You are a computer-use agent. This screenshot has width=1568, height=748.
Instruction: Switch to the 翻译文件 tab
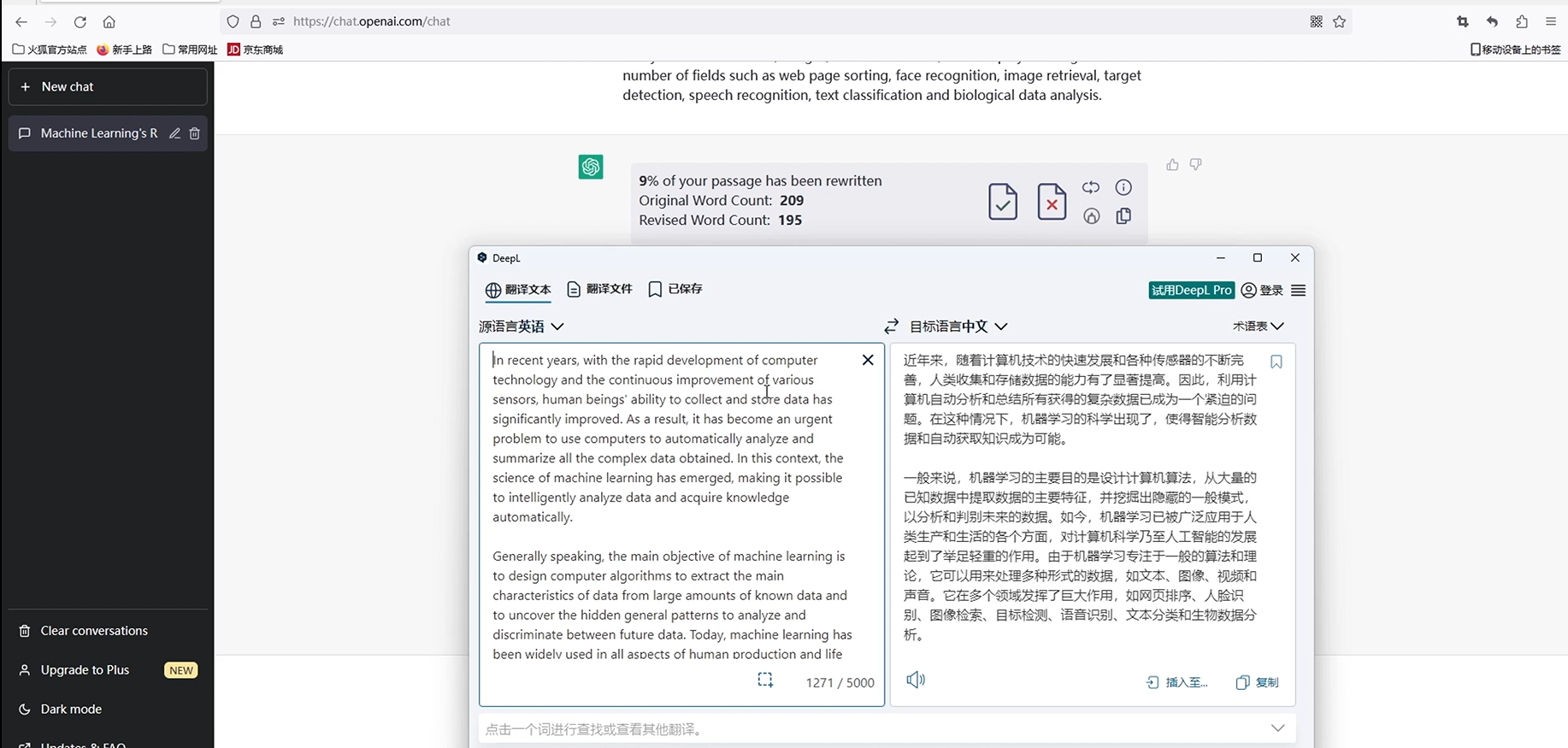coord(599,289)
